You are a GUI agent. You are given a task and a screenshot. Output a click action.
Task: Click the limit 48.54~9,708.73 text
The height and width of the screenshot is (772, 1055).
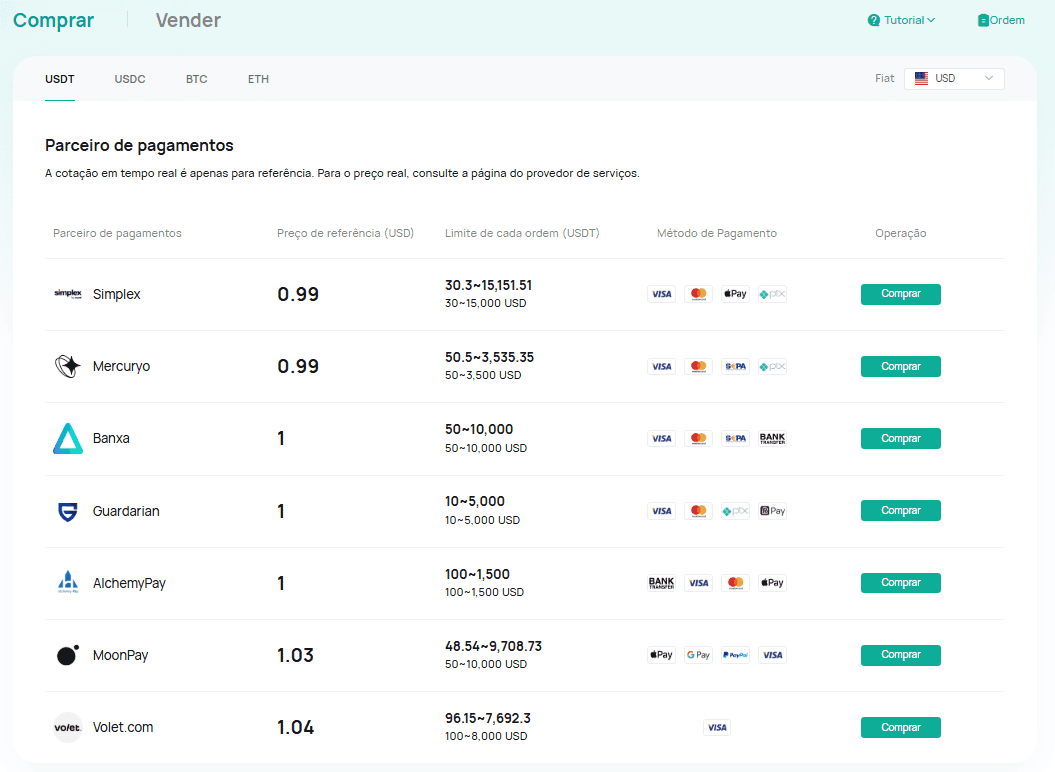pyautogui.click(x=493, y=646)
